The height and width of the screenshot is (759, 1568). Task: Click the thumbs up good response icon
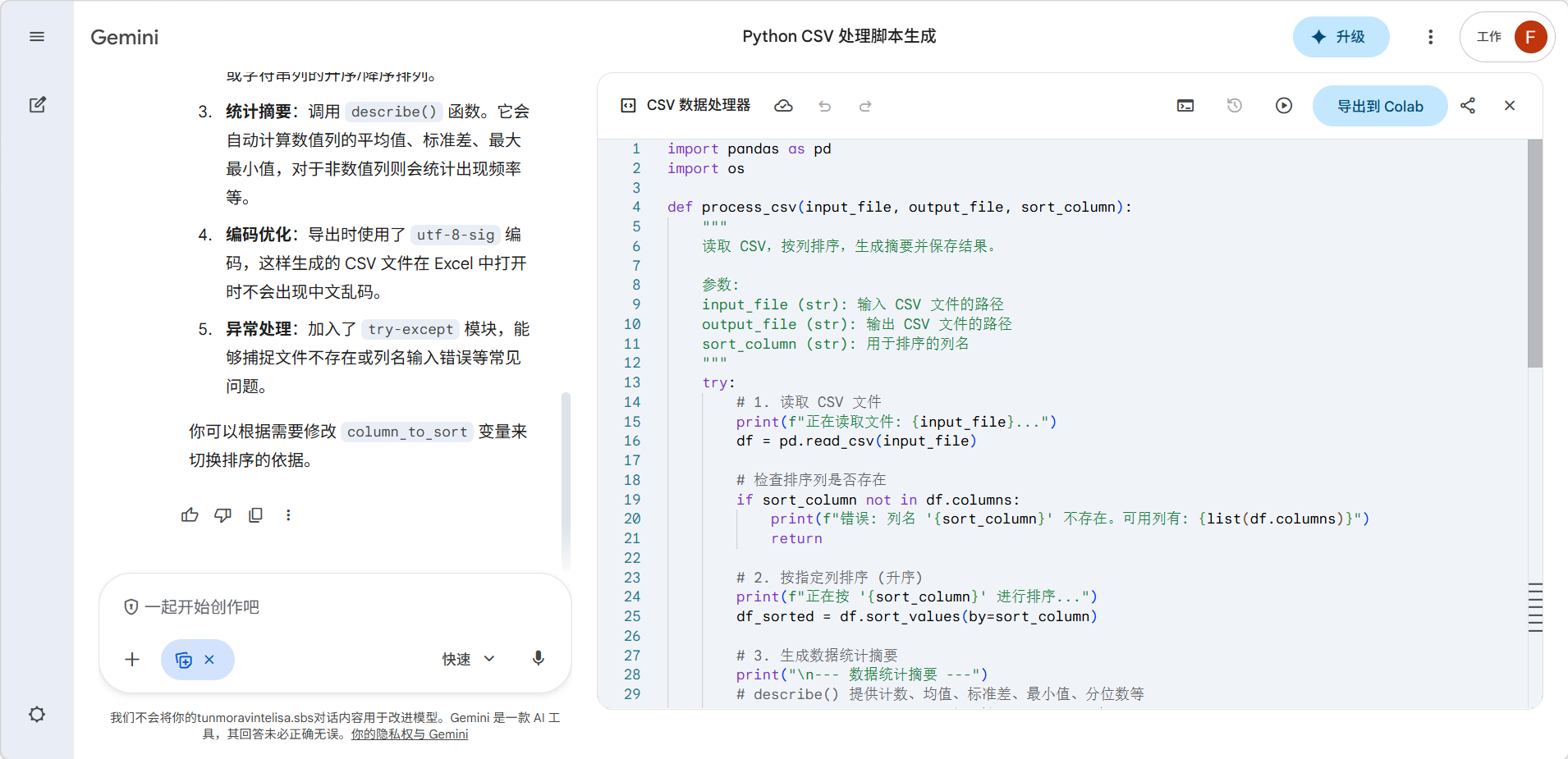(190, 515)
